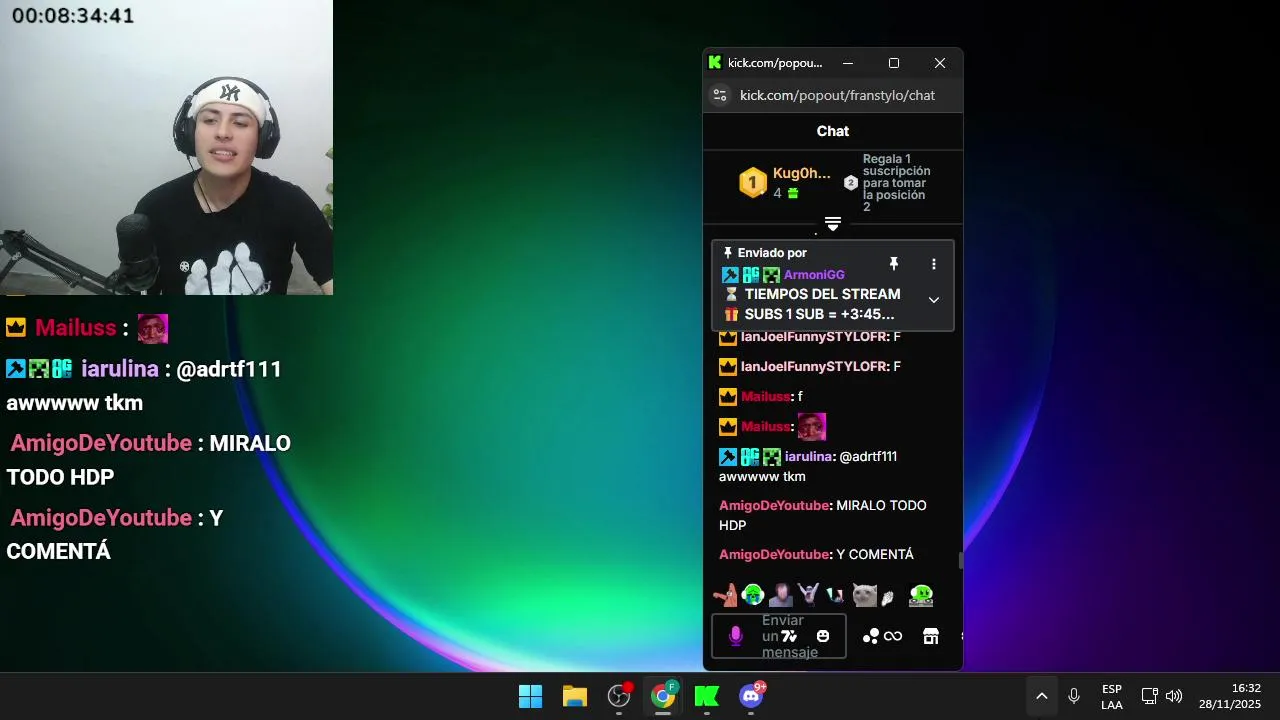Click the emote image in Mailuss chat message
The width and height of the screenshot is (1280, 720).
pos(812,427)
